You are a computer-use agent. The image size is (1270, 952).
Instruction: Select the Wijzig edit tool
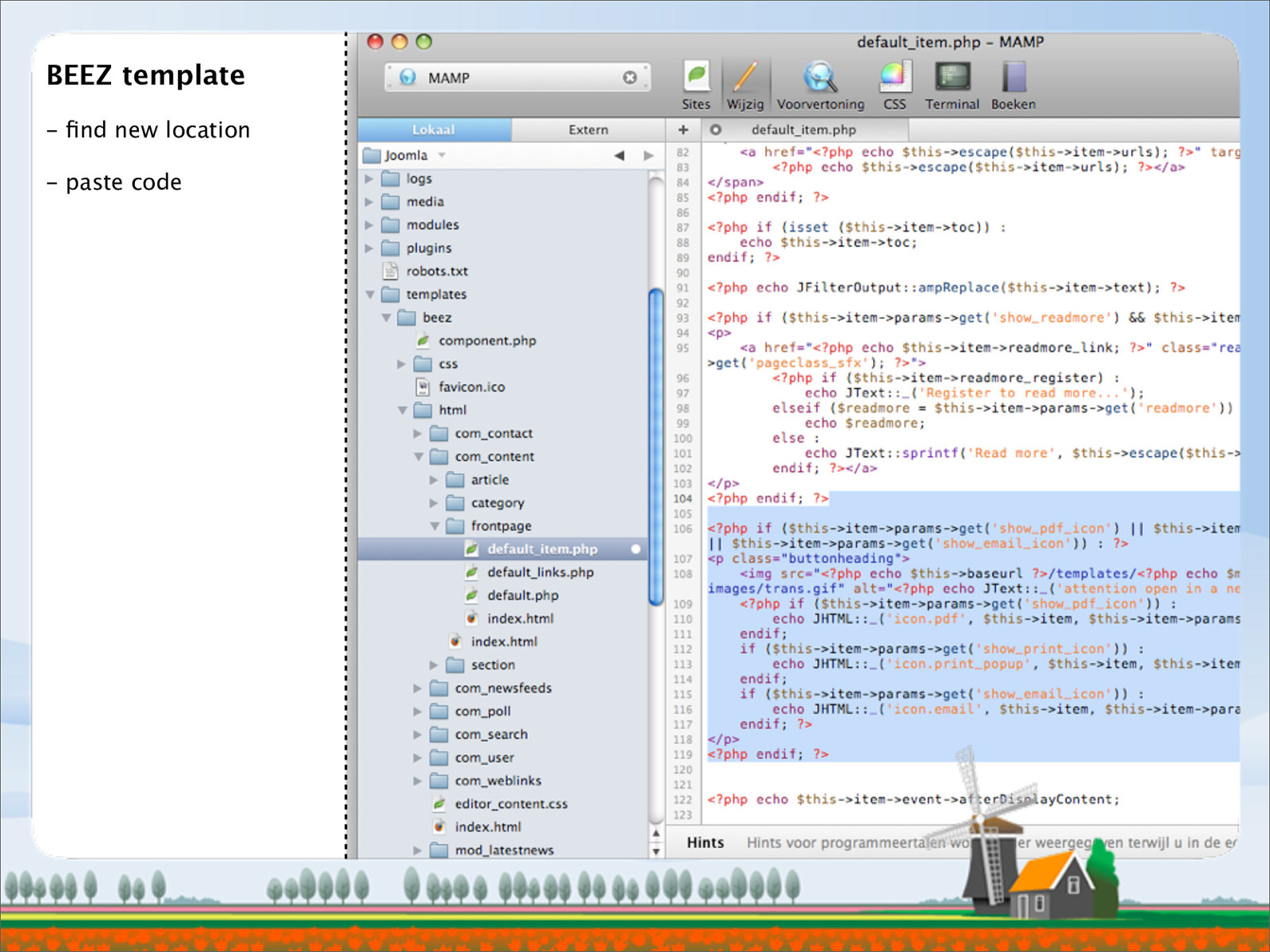point(745,85)
